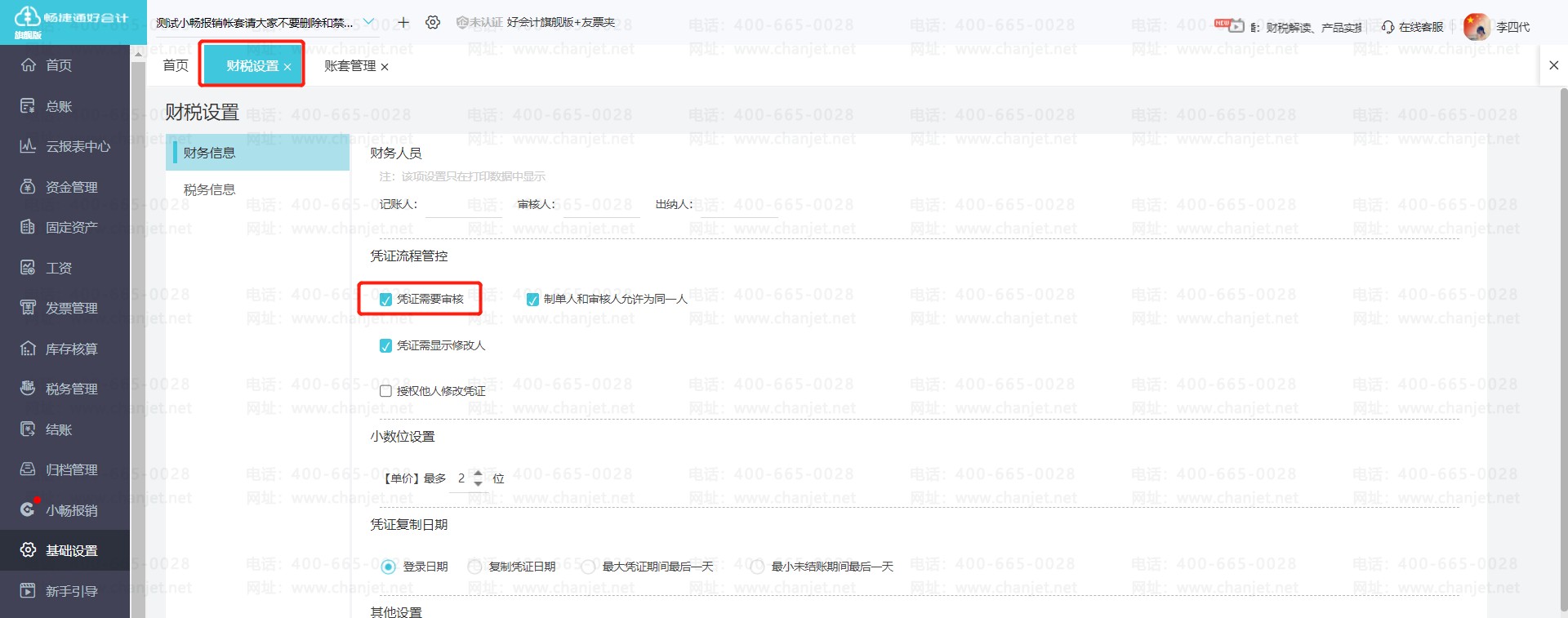Open 在线客服 headset icon
Screen dimensions: 1568x618
[x=1388, y=27]
